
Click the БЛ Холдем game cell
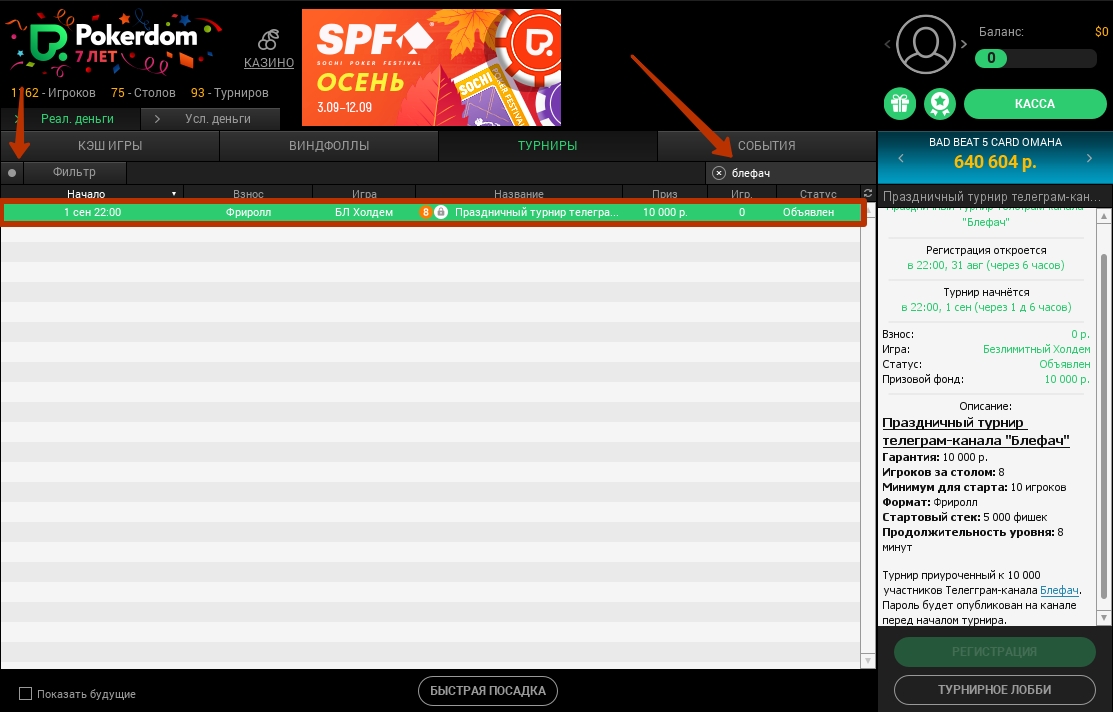[x=364, y=212]
